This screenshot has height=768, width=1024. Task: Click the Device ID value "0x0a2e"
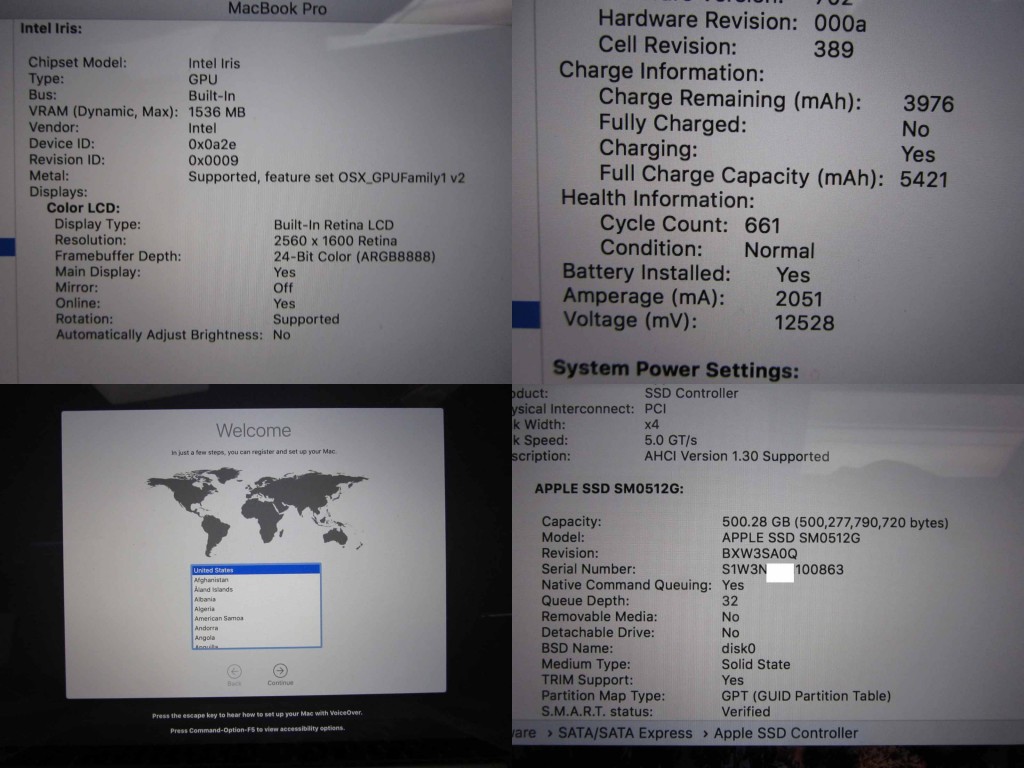pos(212,144)
